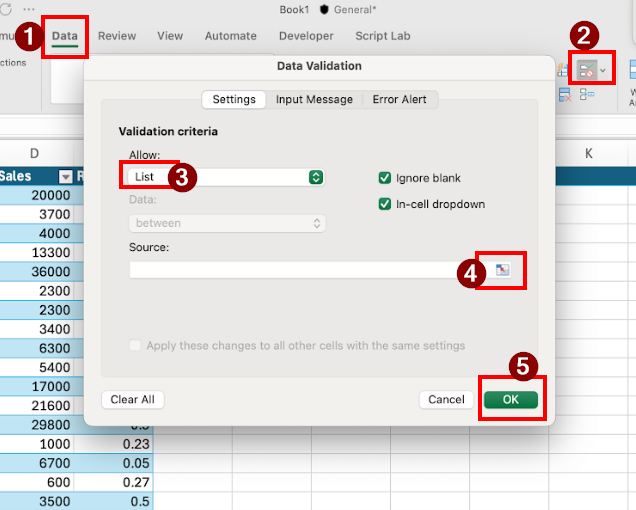
Task: Click the Remove Duplicates ribbon icon
Action: click(565, 95)
